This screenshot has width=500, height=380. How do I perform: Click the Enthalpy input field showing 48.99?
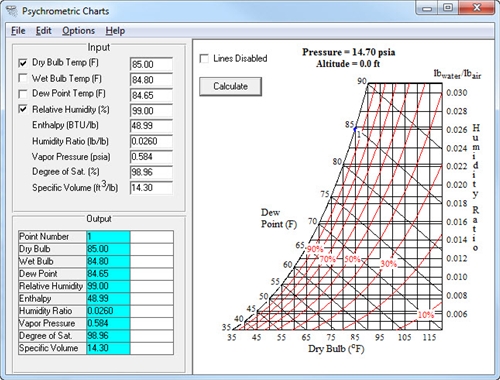[151, 126]
